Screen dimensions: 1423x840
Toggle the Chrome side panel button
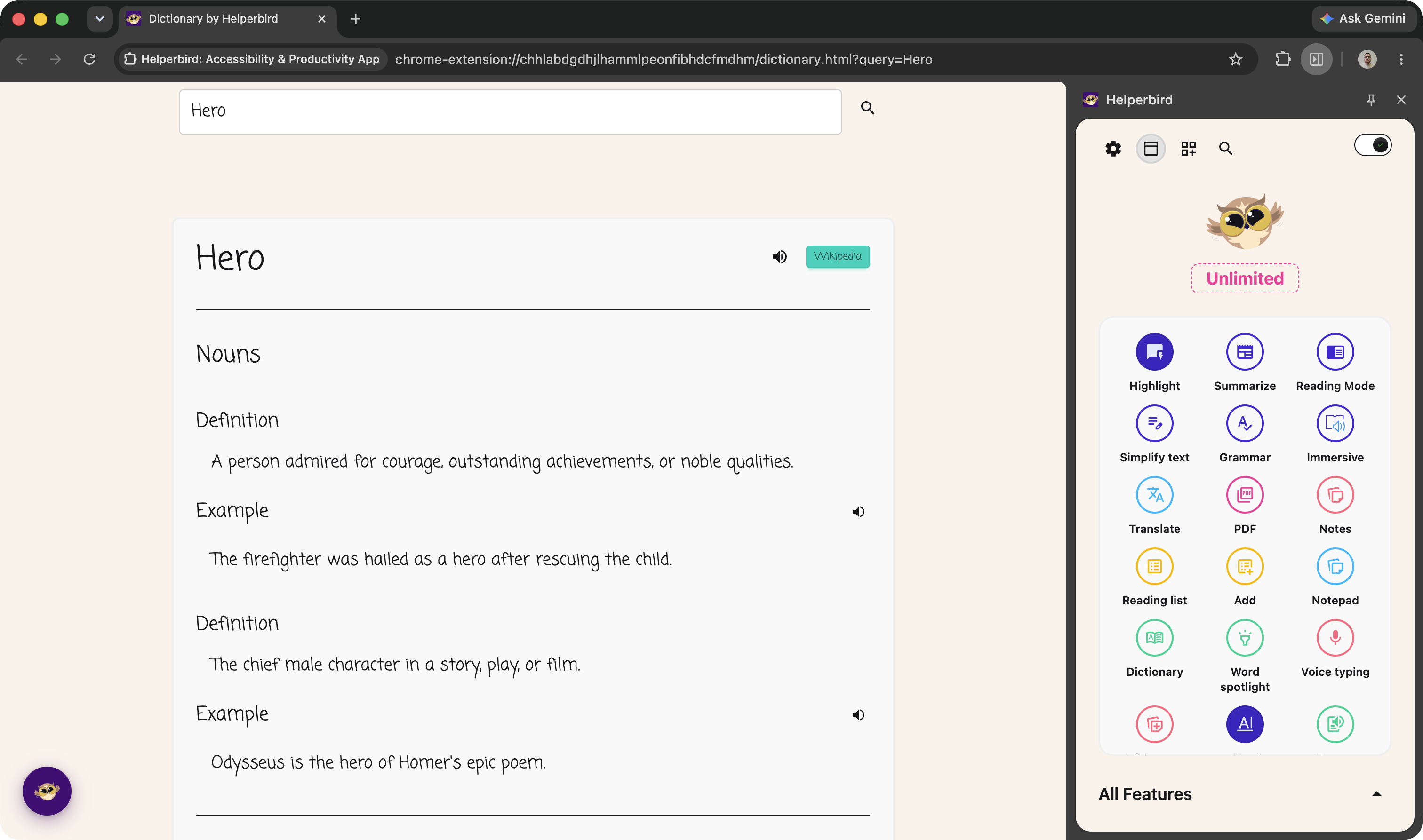1316,59
